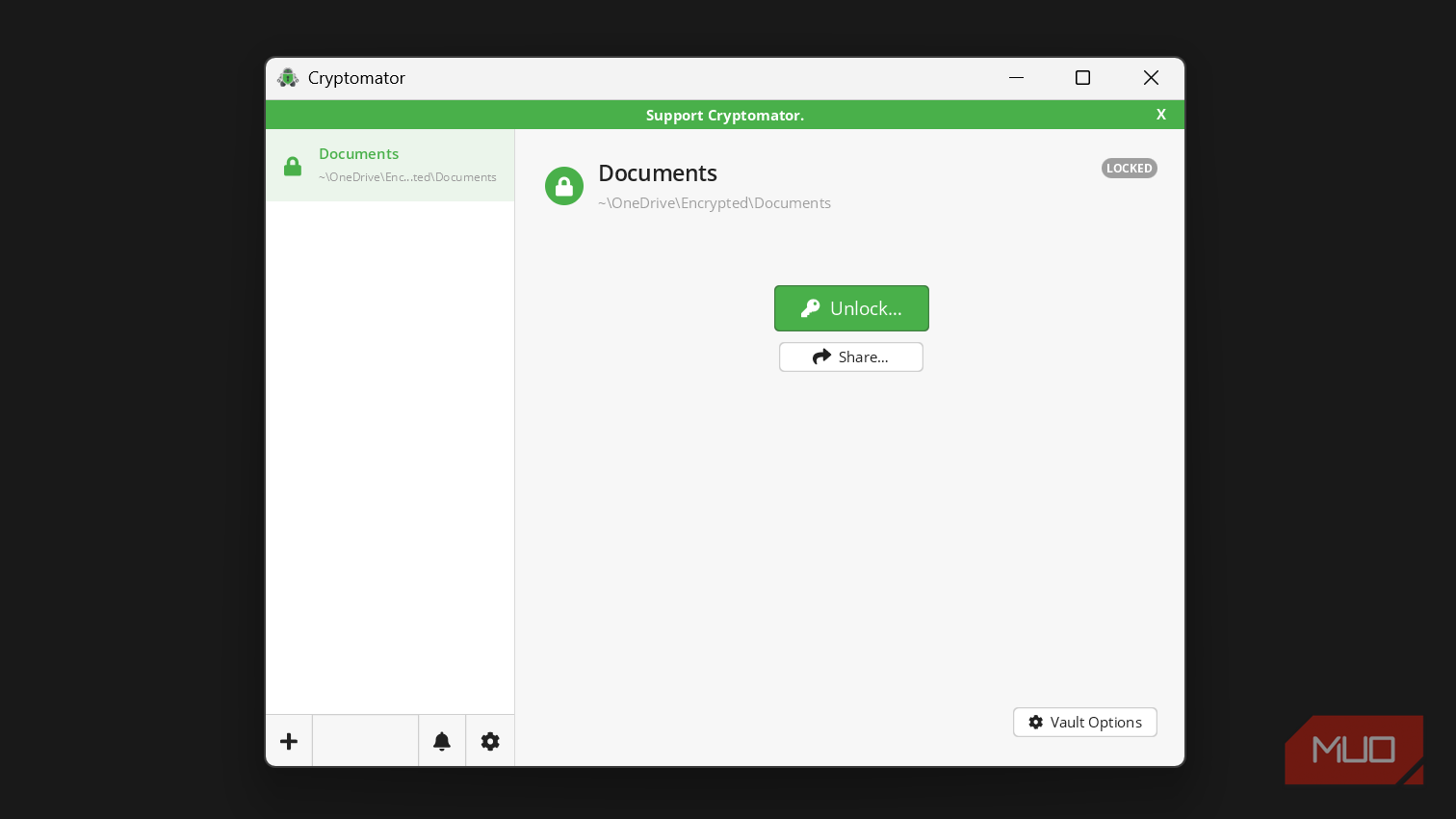Click the Cryptomator app icon in title bar
This screenshot has width=1456, height=819.
pos(288,78)
